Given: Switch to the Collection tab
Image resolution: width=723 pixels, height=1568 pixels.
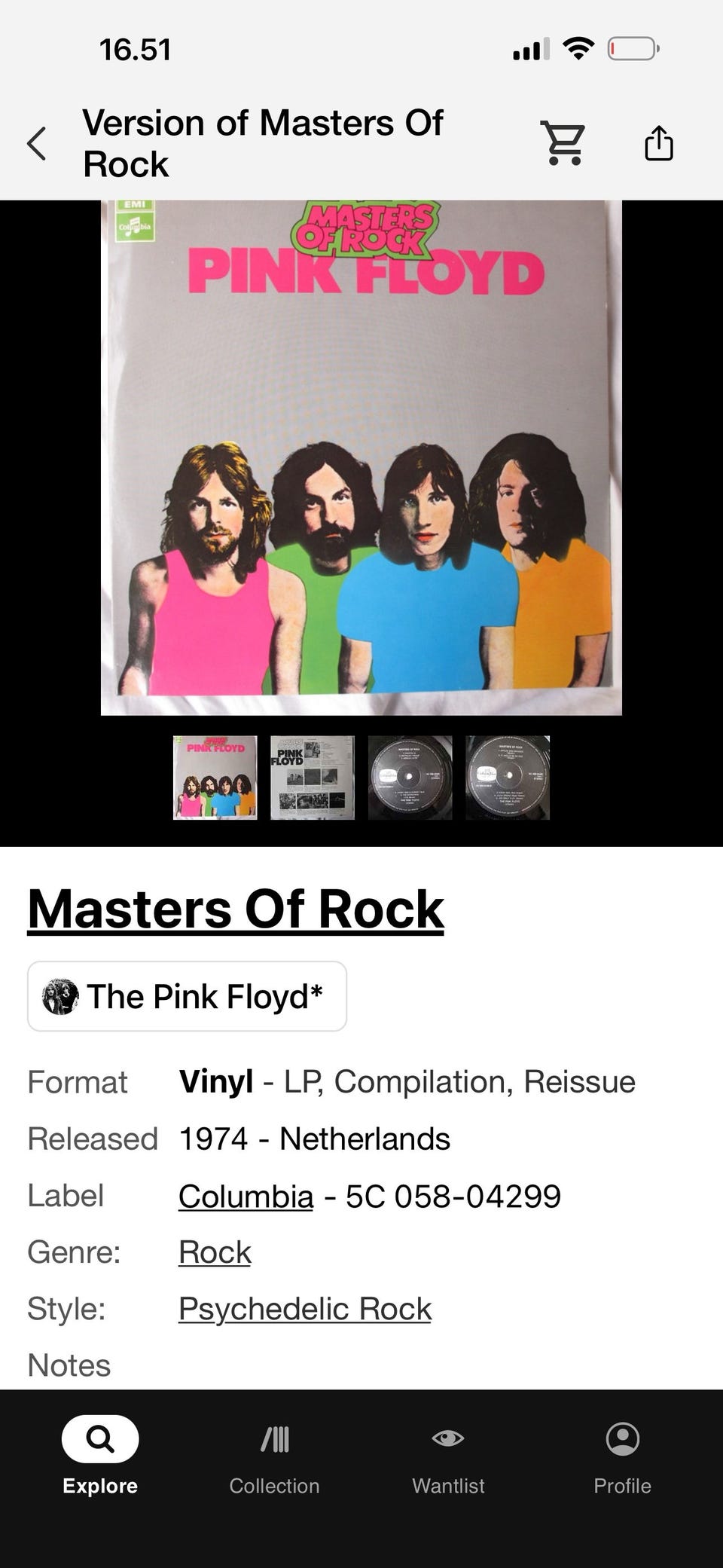Looking at the screenshot, I should (x=275, y=1456).
